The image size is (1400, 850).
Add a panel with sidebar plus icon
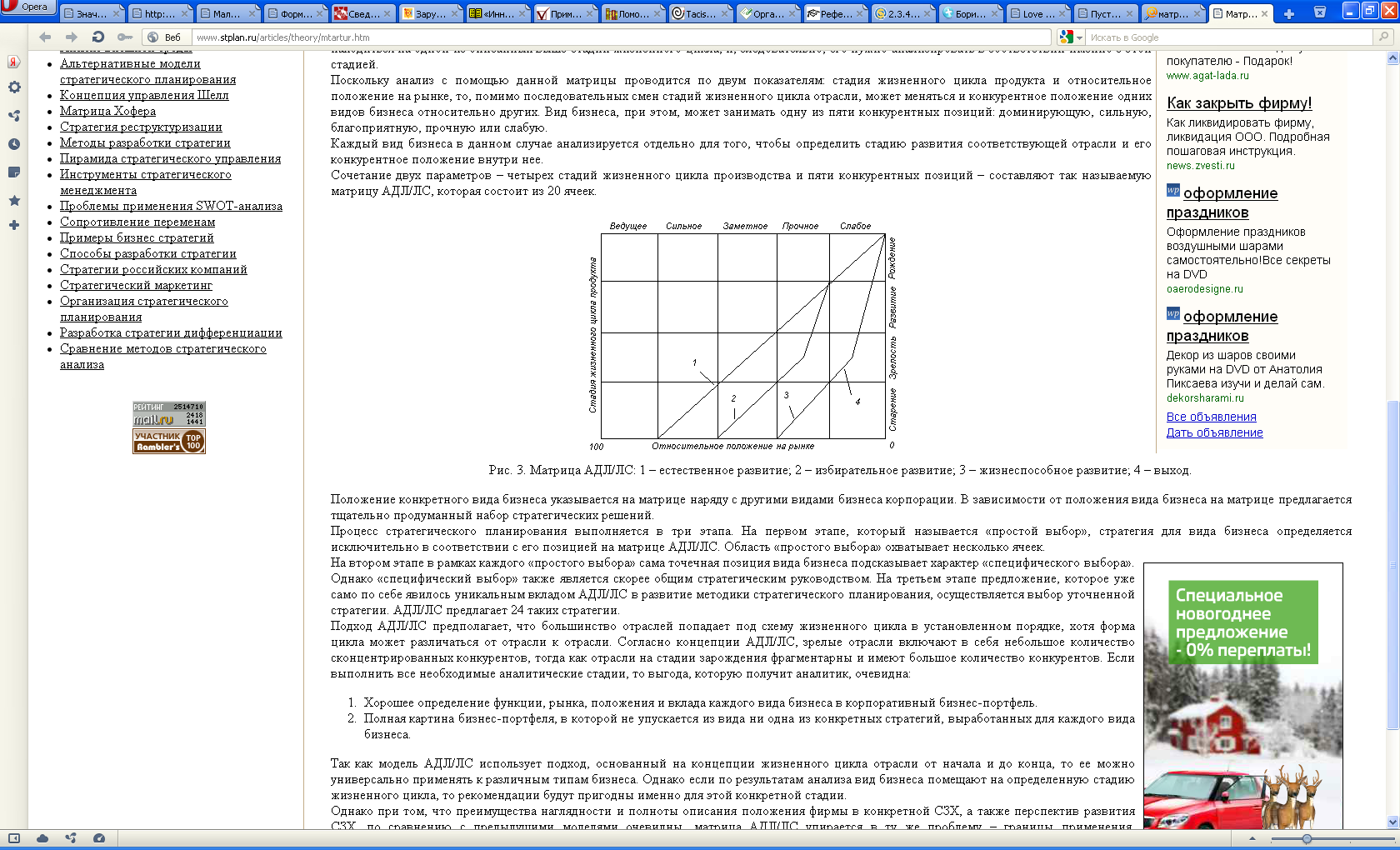(x=14, y=225)
